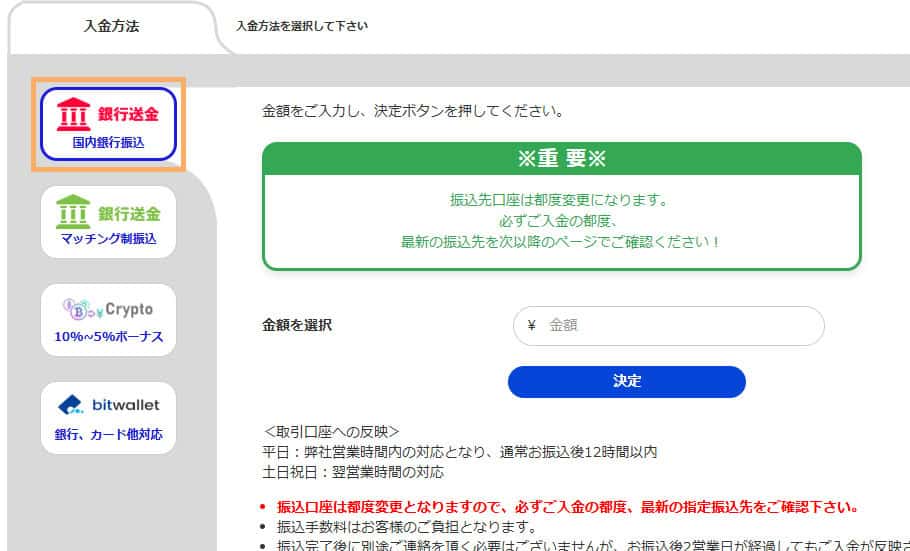Click the line starting 平日：弊社営業時間内の対応
Screen dimensions: 910x551
[x=460, y=452]
